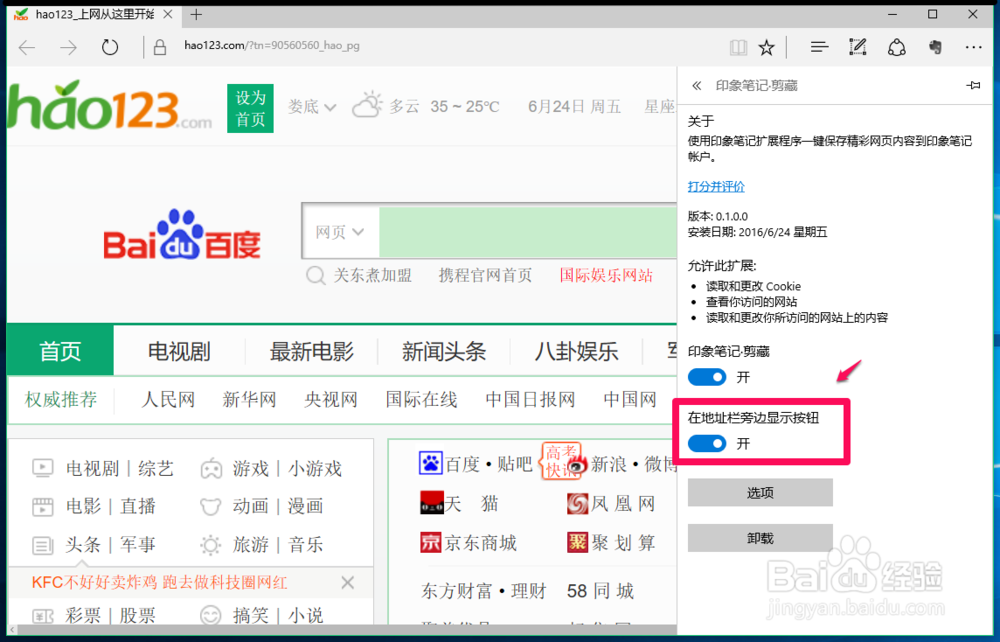This screenshot has height=642, width=1000.
Task: Open the 网页 search type dropdown
Action: pos(340,231)
